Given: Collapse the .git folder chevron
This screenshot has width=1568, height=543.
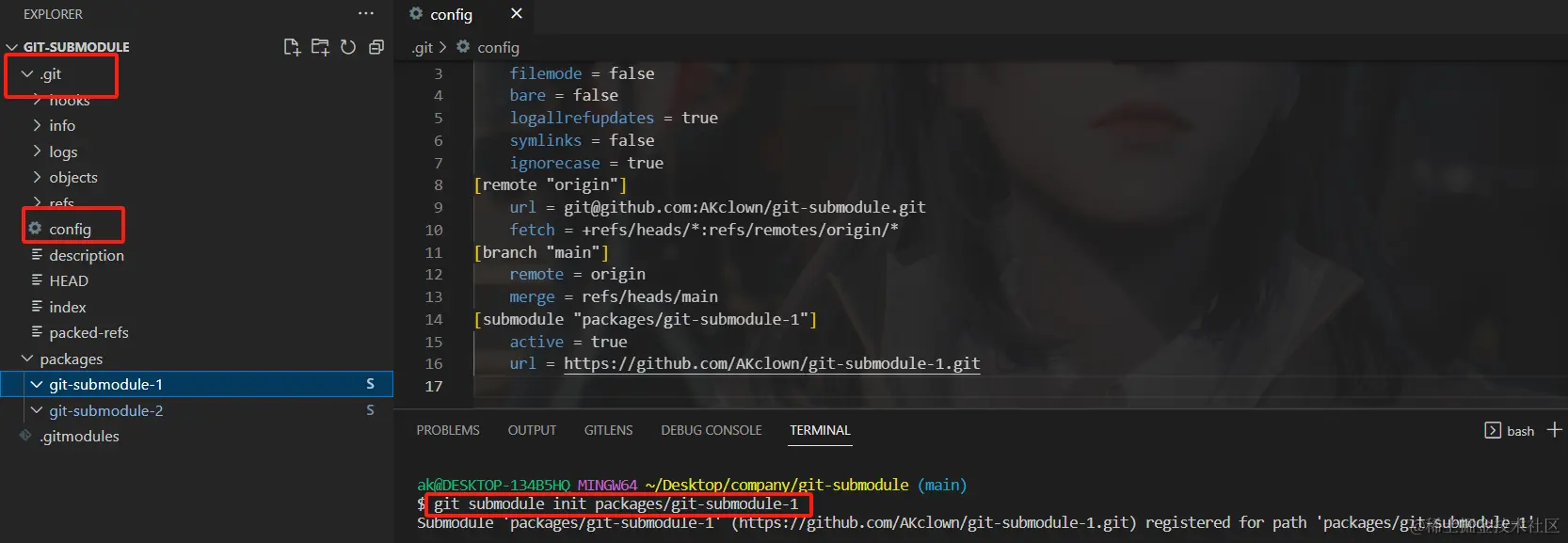Looking at the screenshot, I should [27, 73].
